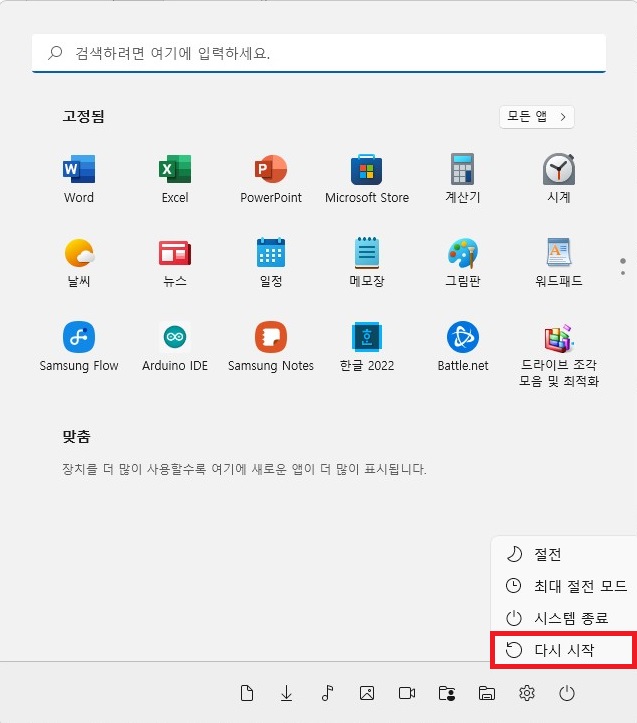The height and width of the screenshot is (723, 637).
Task: Open 한글 2022 app
Action: pos(367,346)
